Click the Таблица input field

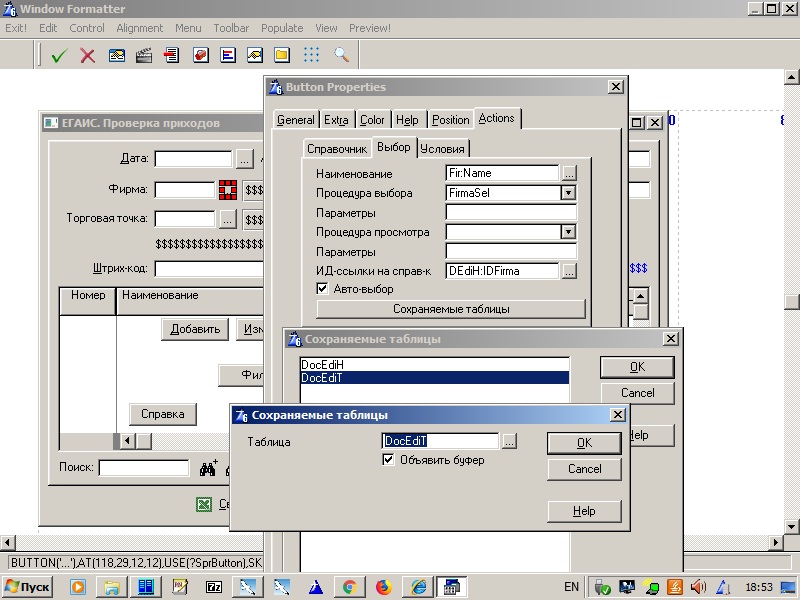tap(440, 441)
